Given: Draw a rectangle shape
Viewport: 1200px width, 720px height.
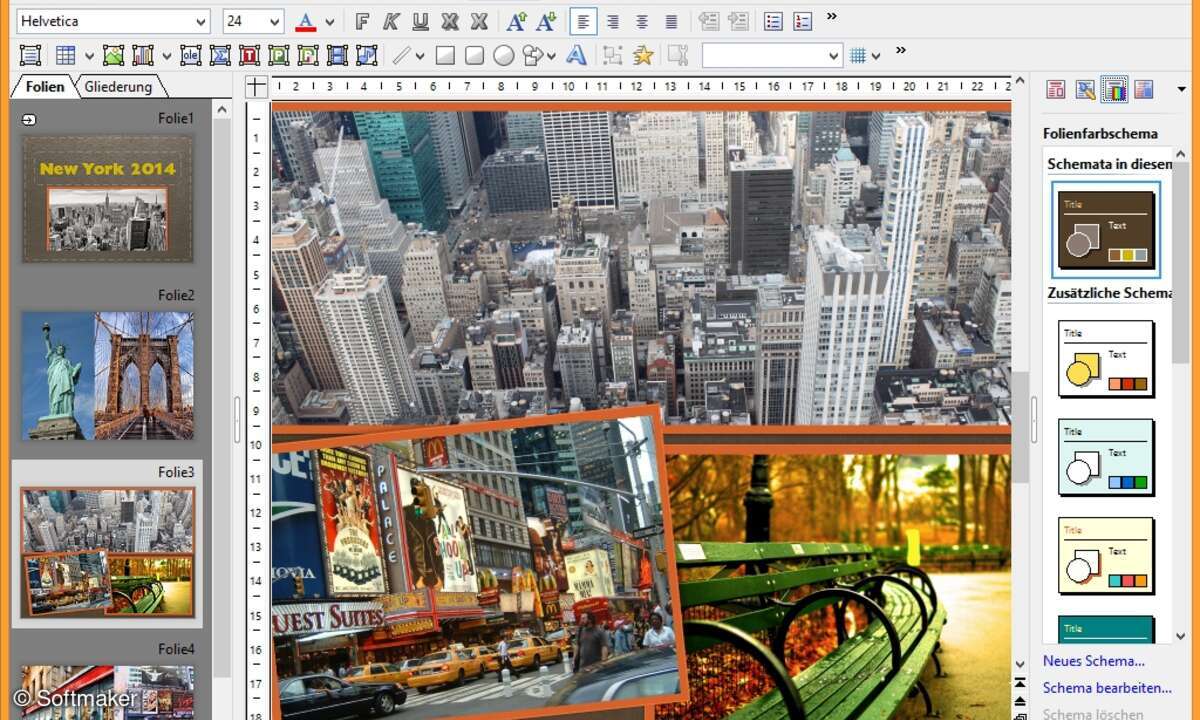Looking at the screenshot, I should [445, 56].
